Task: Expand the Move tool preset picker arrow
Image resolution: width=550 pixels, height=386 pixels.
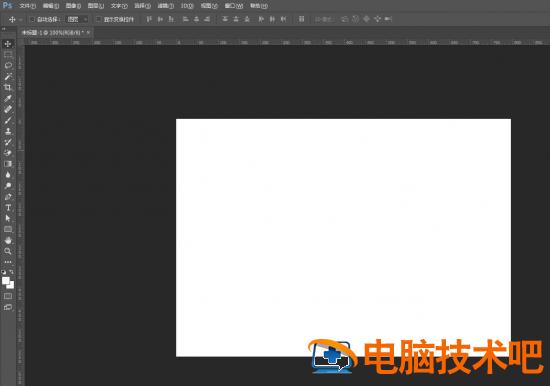Action: coord(20,20)
